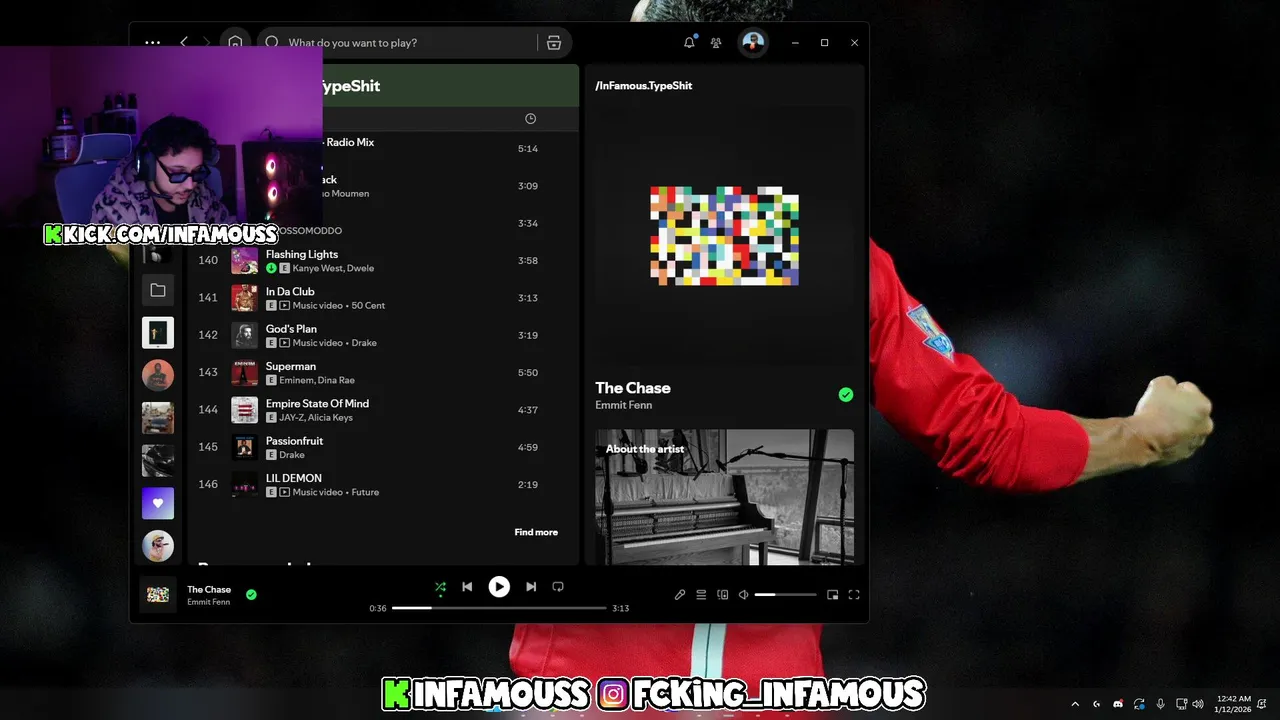
Task: Click the bottom bar album art thumbnail
Action: pyautogui.click(x=158, y=594)
